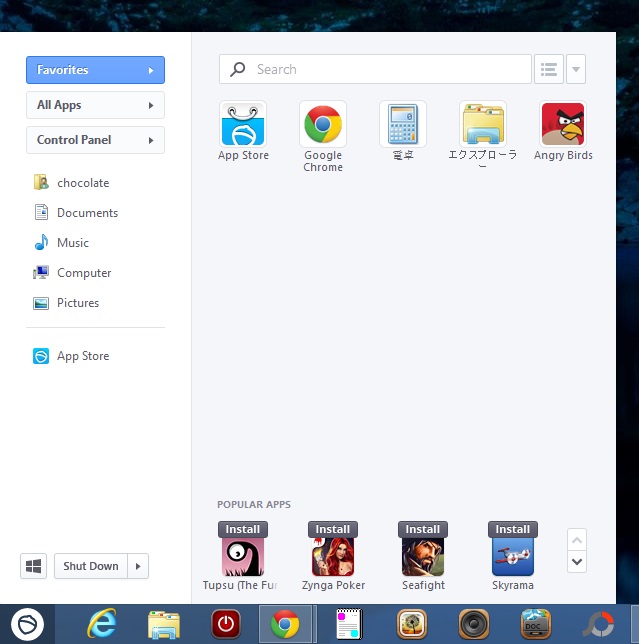Click the Shut Down button

[x=91, y=566]
